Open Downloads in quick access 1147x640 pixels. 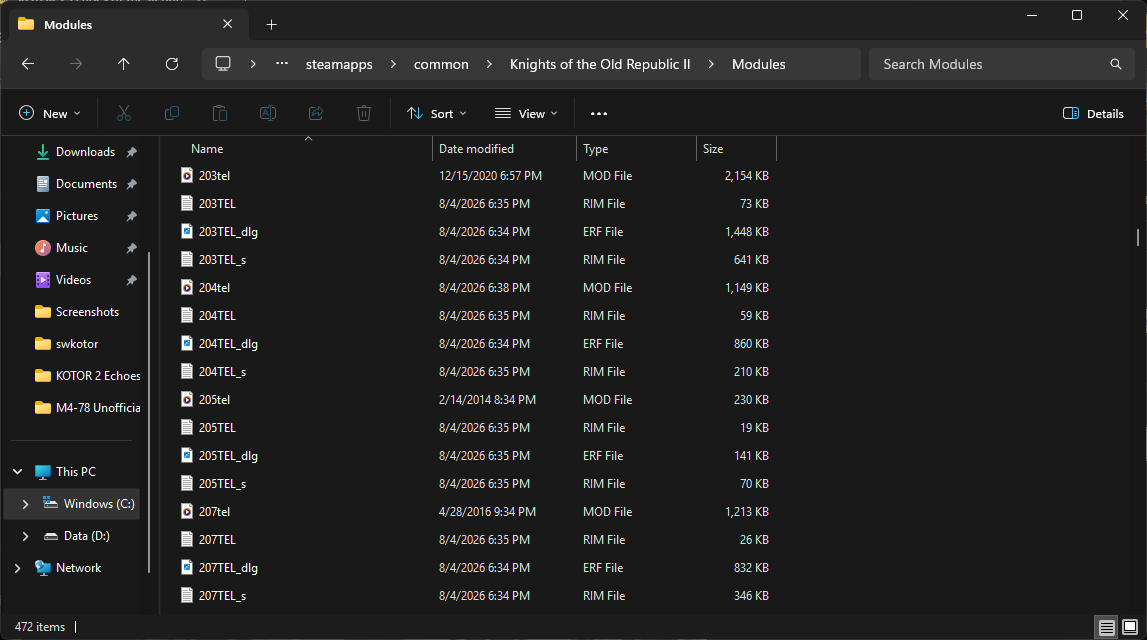point(86,152)
